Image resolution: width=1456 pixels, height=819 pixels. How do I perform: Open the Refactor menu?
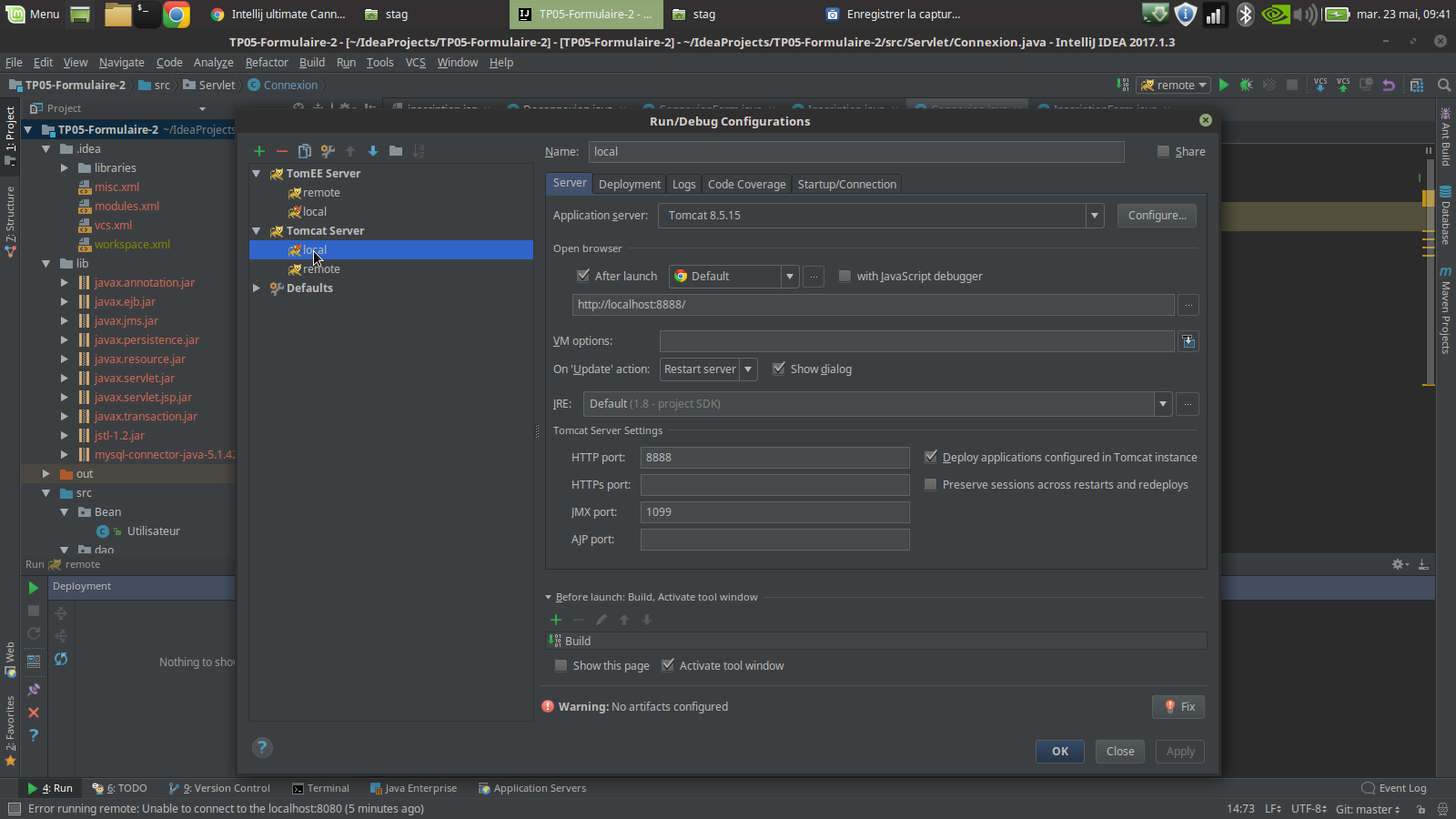tap(267, 63)
